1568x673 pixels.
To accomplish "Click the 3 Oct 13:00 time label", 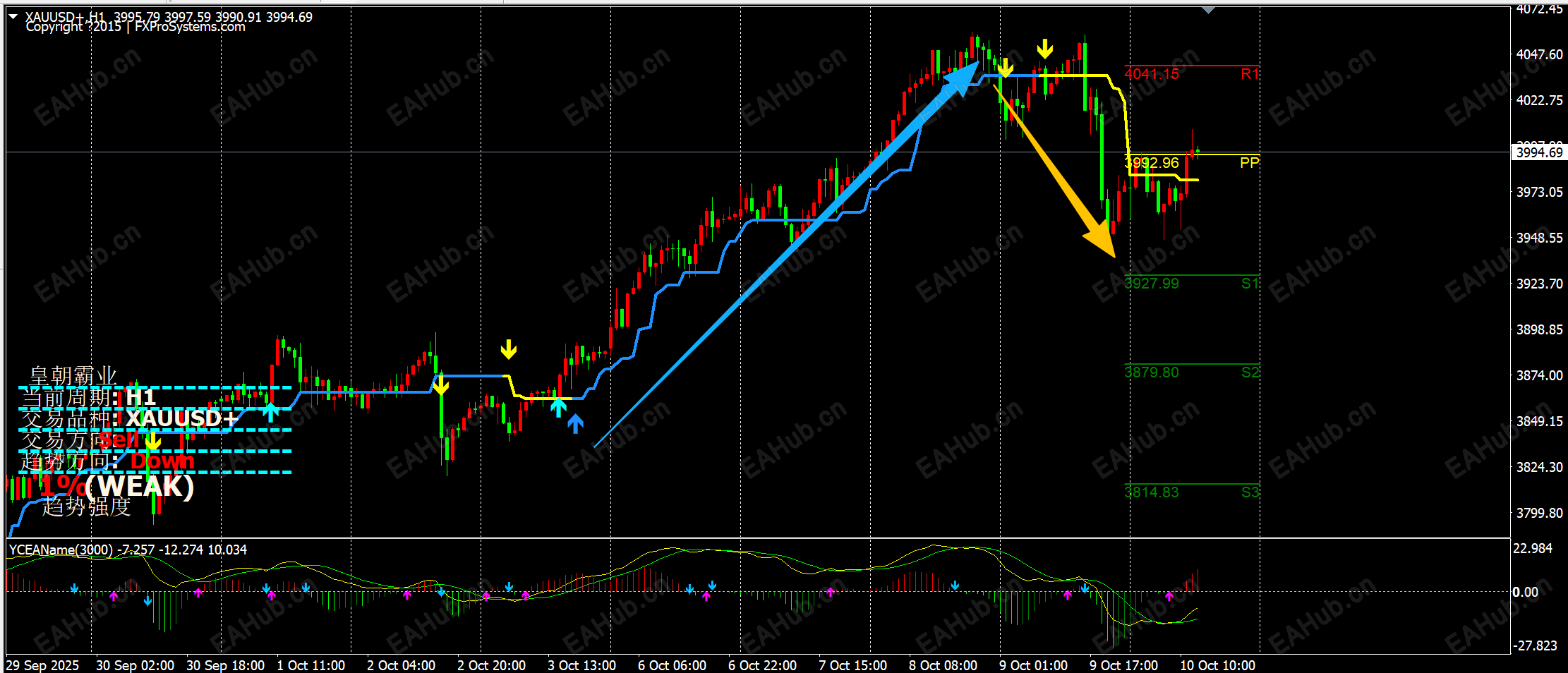I will click(x=582, y=665).
